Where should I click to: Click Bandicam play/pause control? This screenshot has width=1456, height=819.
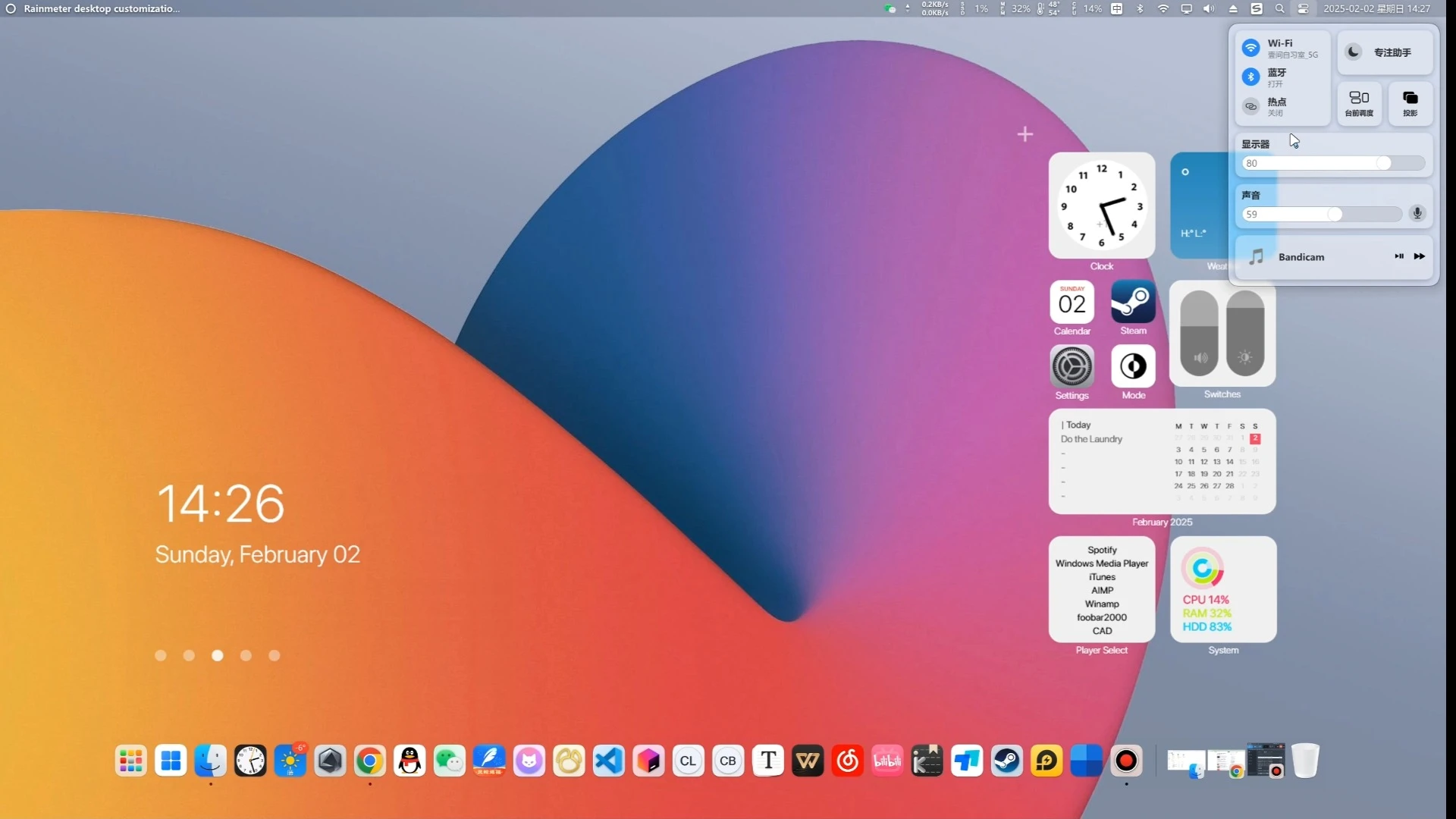(x=1398, y=256)
